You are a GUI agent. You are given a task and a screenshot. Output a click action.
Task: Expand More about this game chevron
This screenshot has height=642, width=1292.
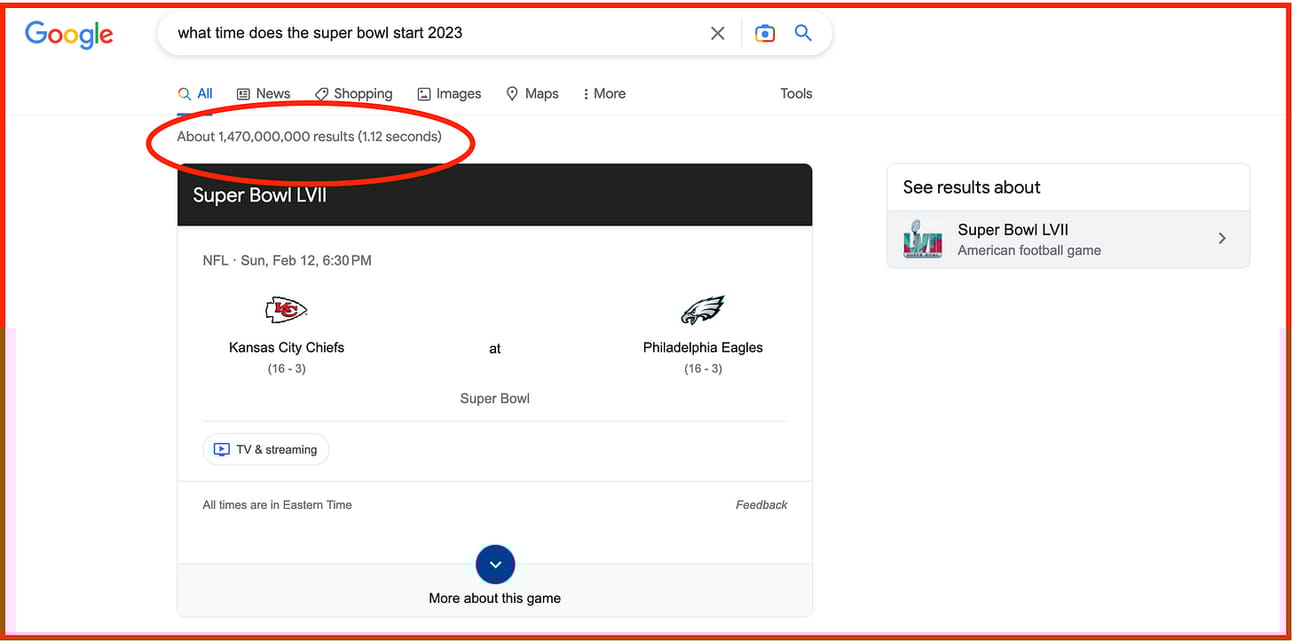coord(495,565)
